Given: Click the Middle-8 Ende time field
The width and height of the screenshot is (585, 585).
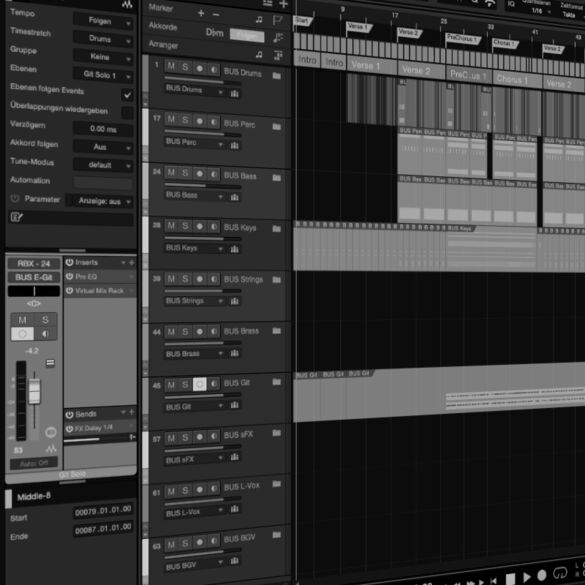Looking at the screenshot, I should click(x=103, y=529).
